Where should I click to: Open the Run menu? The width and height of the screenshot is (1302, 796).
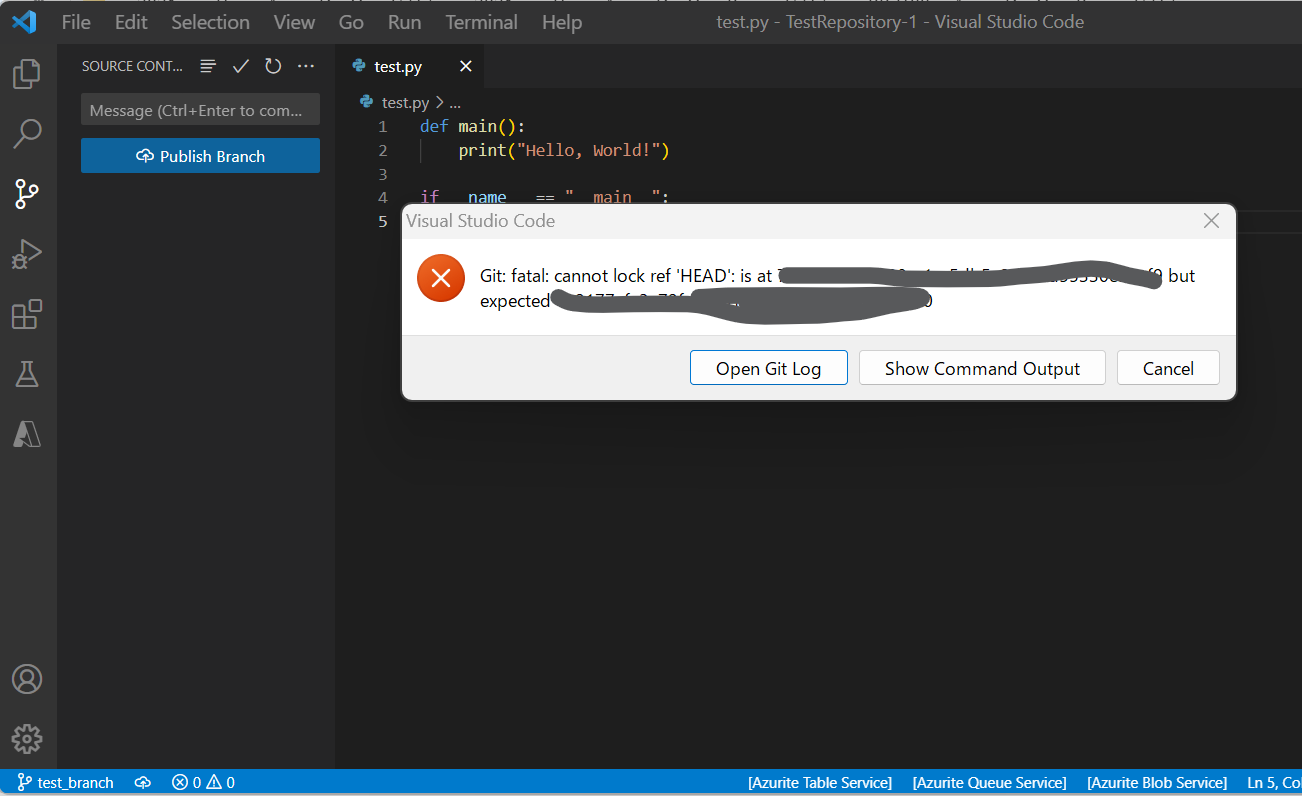click(405, 22)
